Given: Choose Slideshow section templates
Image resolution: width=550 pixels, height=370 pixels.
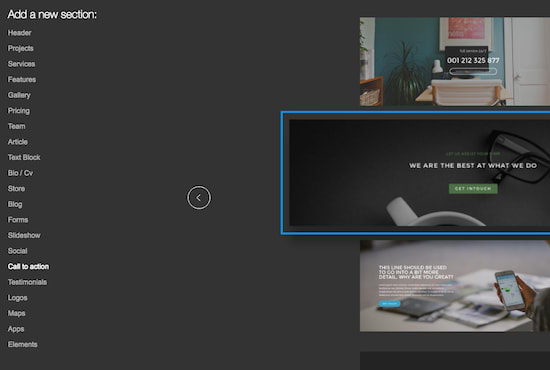Looking at the screenshot, I should (x=24, y=235).
